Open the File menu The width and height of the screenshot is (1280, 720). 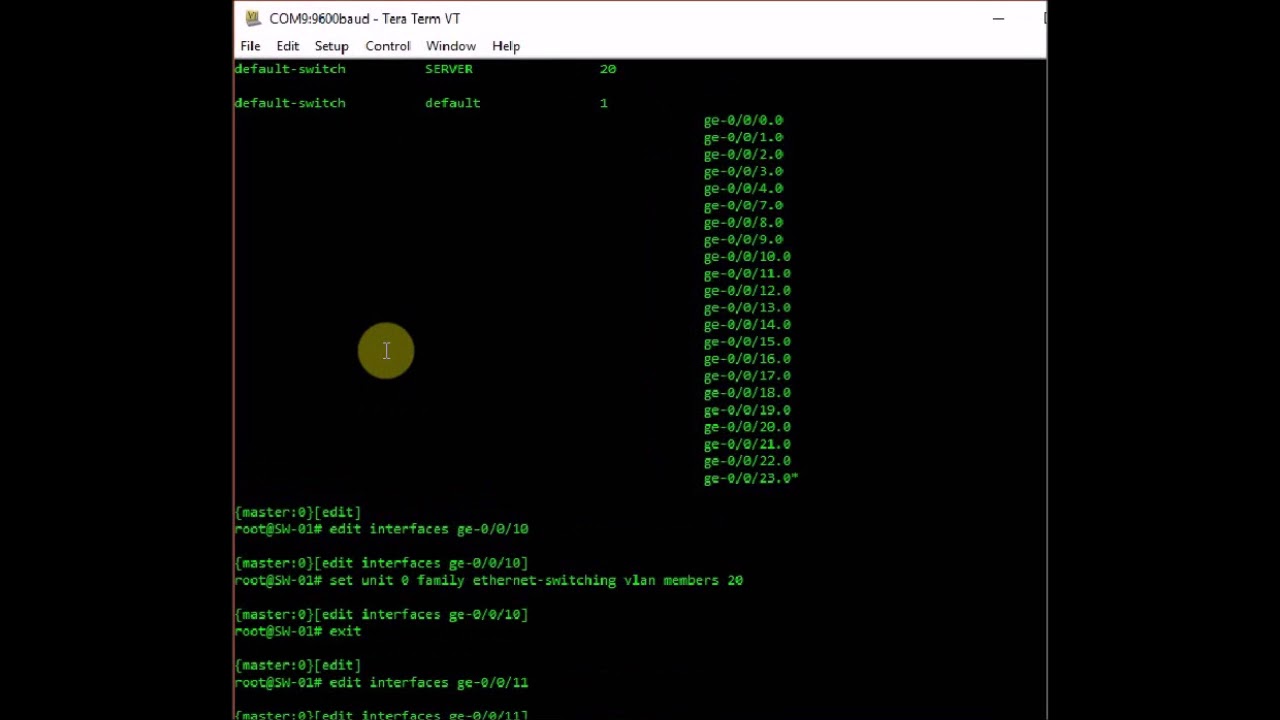[x=250, y=46]
